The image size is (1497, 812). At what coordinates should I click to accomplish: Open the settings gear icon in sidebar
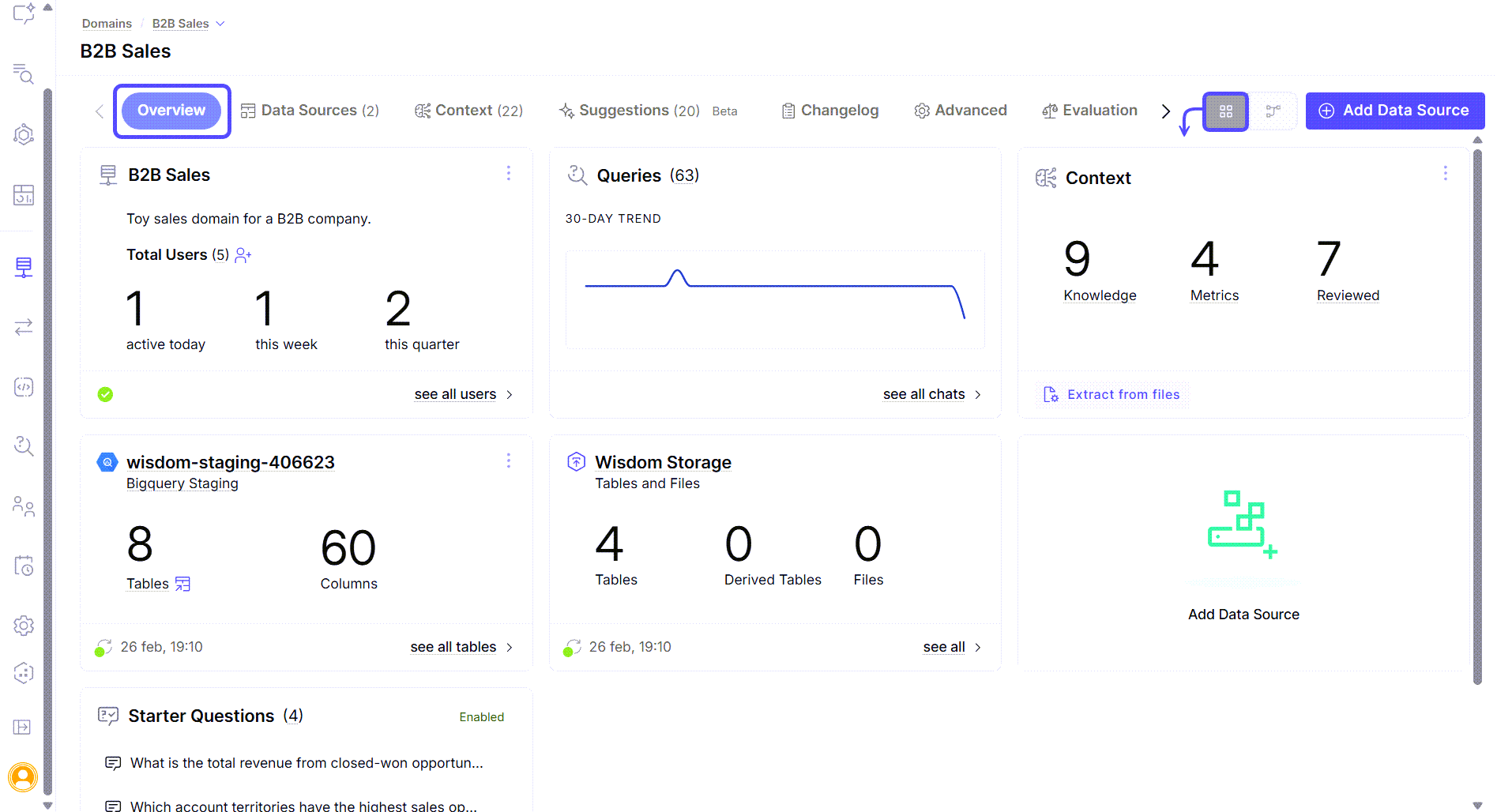(24, 625)
